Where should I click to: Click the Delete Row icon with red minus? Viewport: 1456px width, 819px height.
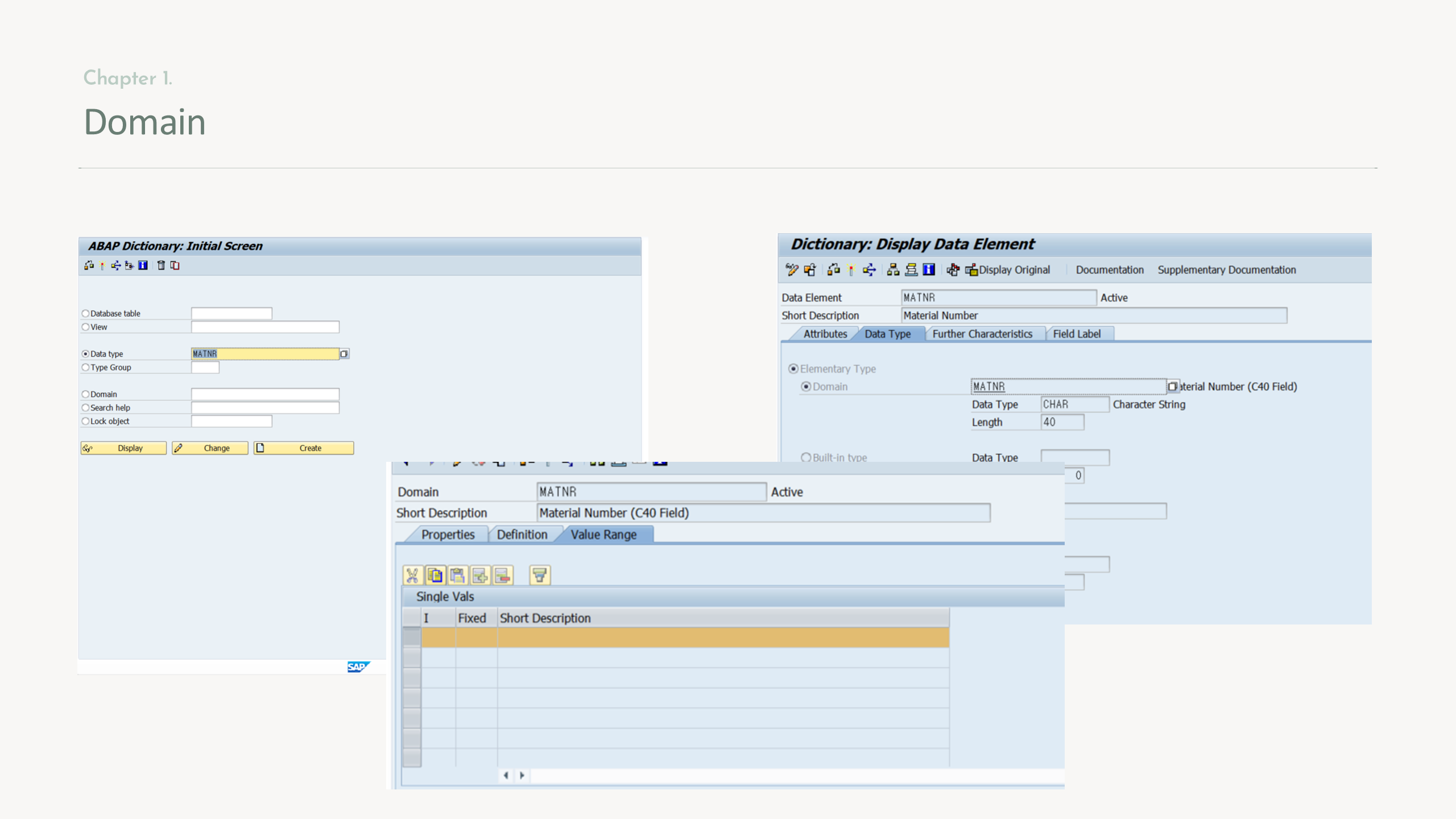click(x=503, y=576)
